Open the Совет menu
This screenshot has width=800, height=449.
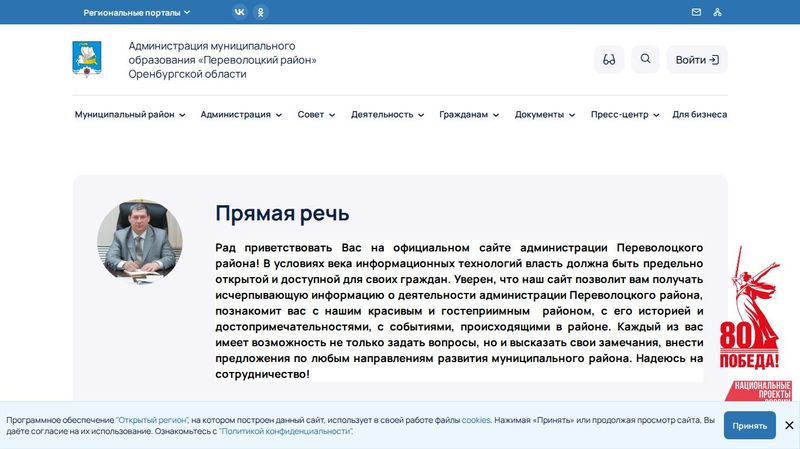pyautogui.click(x=316, y=114)
